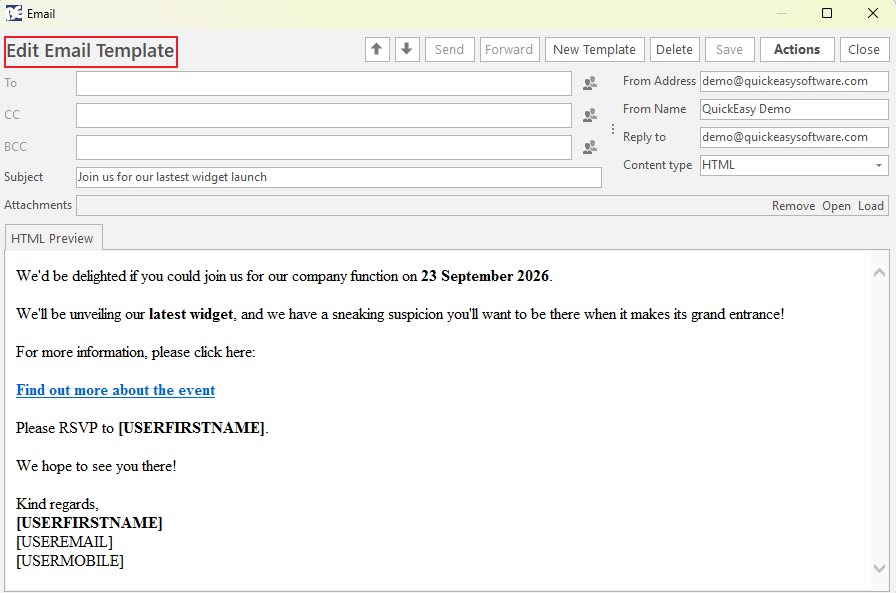Click the preview scrollbar up arrow
Screen dimensions: 896x593
pos(879,273)
